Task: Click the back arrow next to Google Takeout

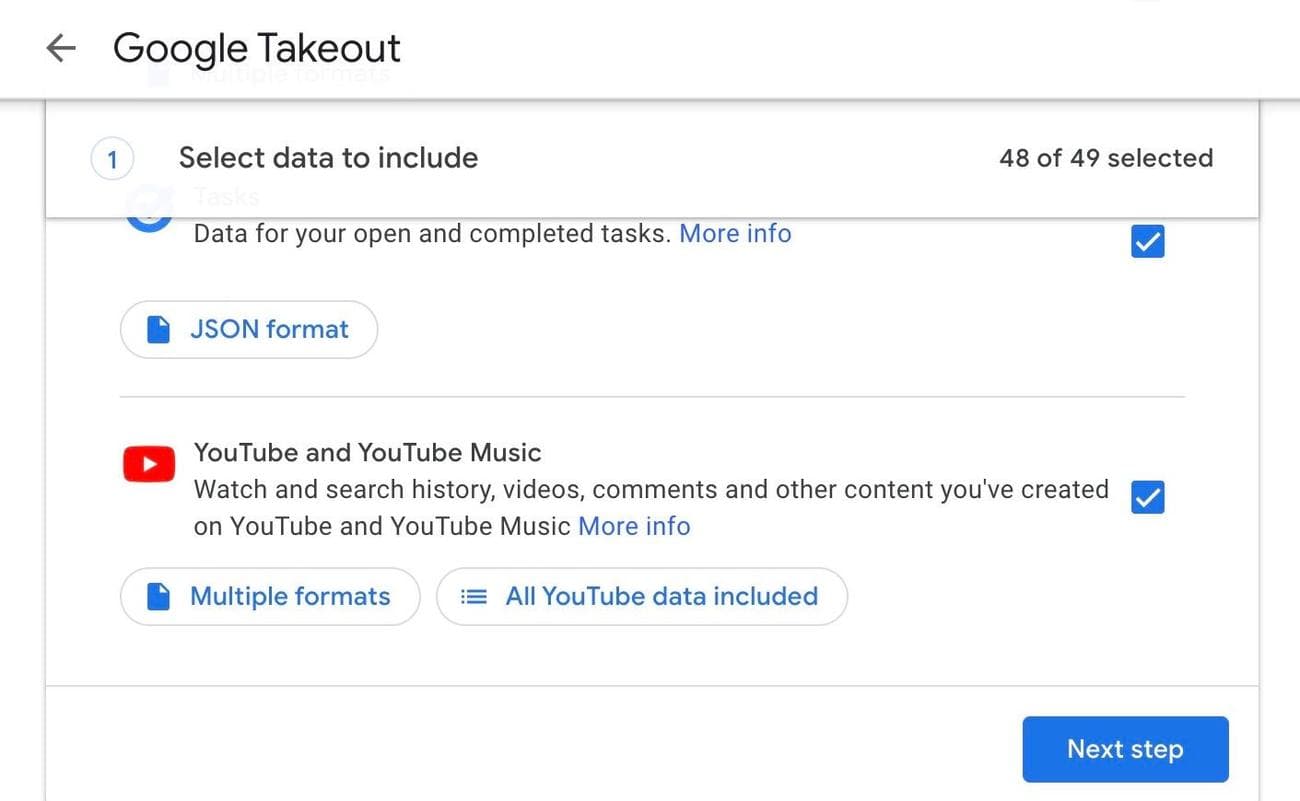Action: 60,48
